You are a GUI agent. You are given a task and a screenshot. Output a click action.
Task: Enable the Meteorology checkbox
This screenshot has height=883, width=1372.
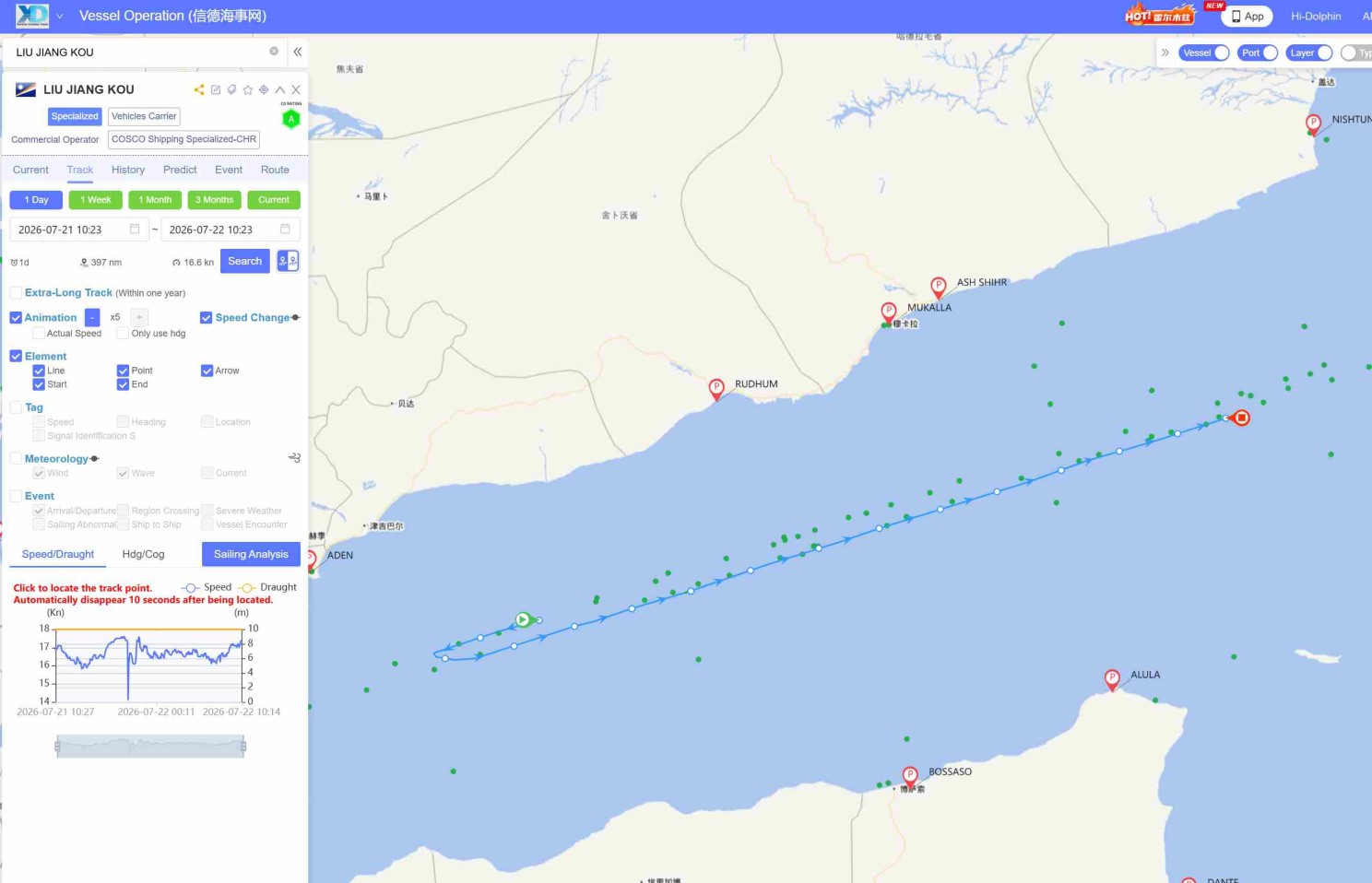(16, 458)
